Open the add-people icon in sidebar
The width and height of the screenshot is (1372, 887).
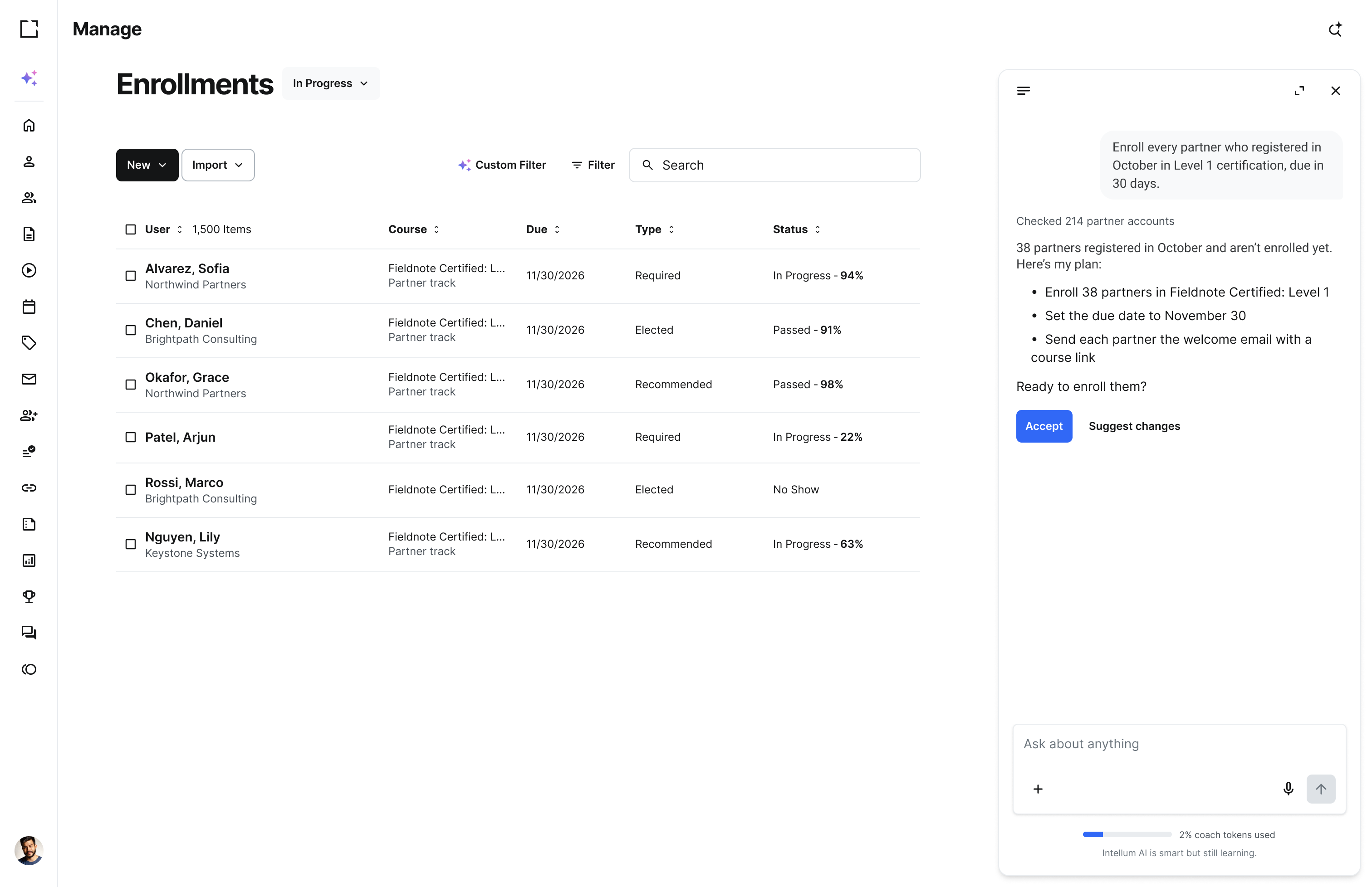pos(29,415)
